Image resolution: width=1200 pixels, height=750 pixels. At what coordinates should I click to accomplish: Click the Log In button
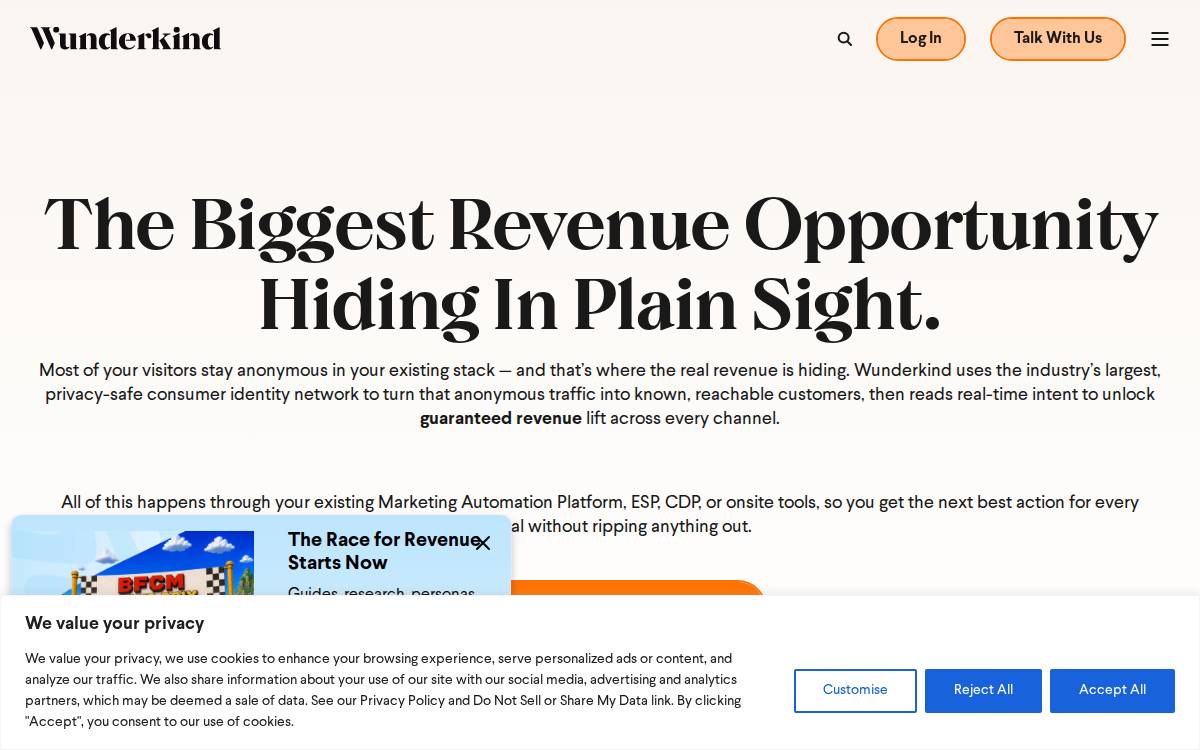point(921,39)
